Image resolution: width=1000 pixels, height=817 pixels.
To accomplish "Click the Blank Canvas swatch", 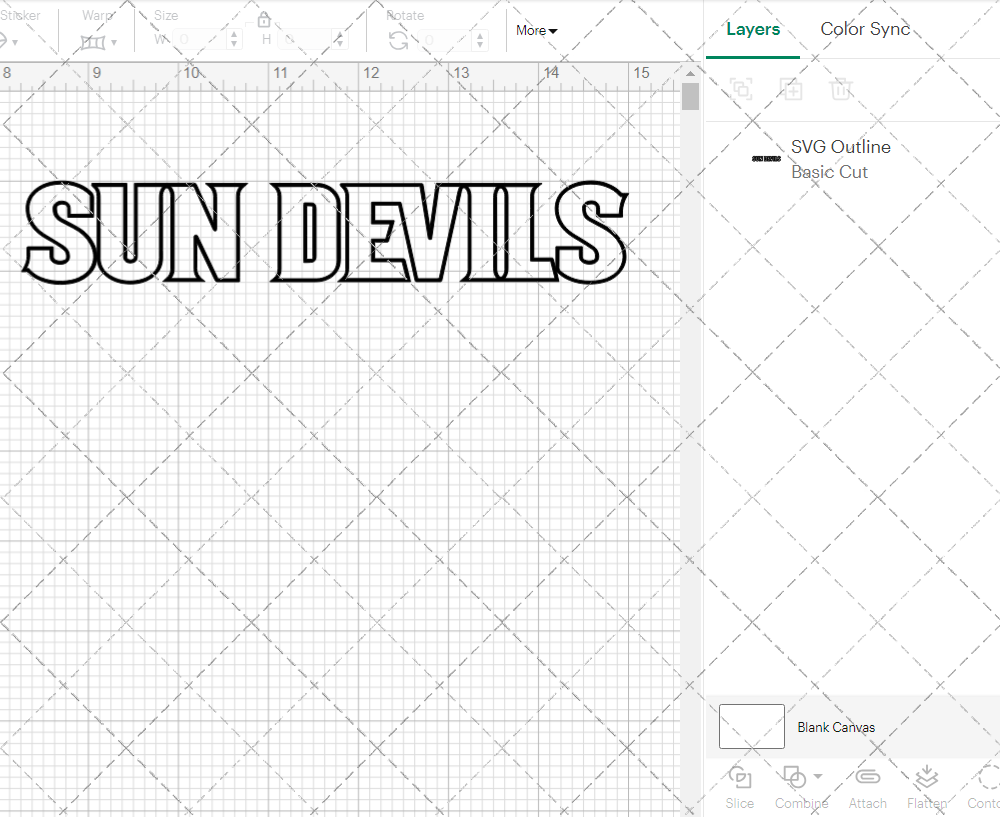I will (x=751, y=726).
